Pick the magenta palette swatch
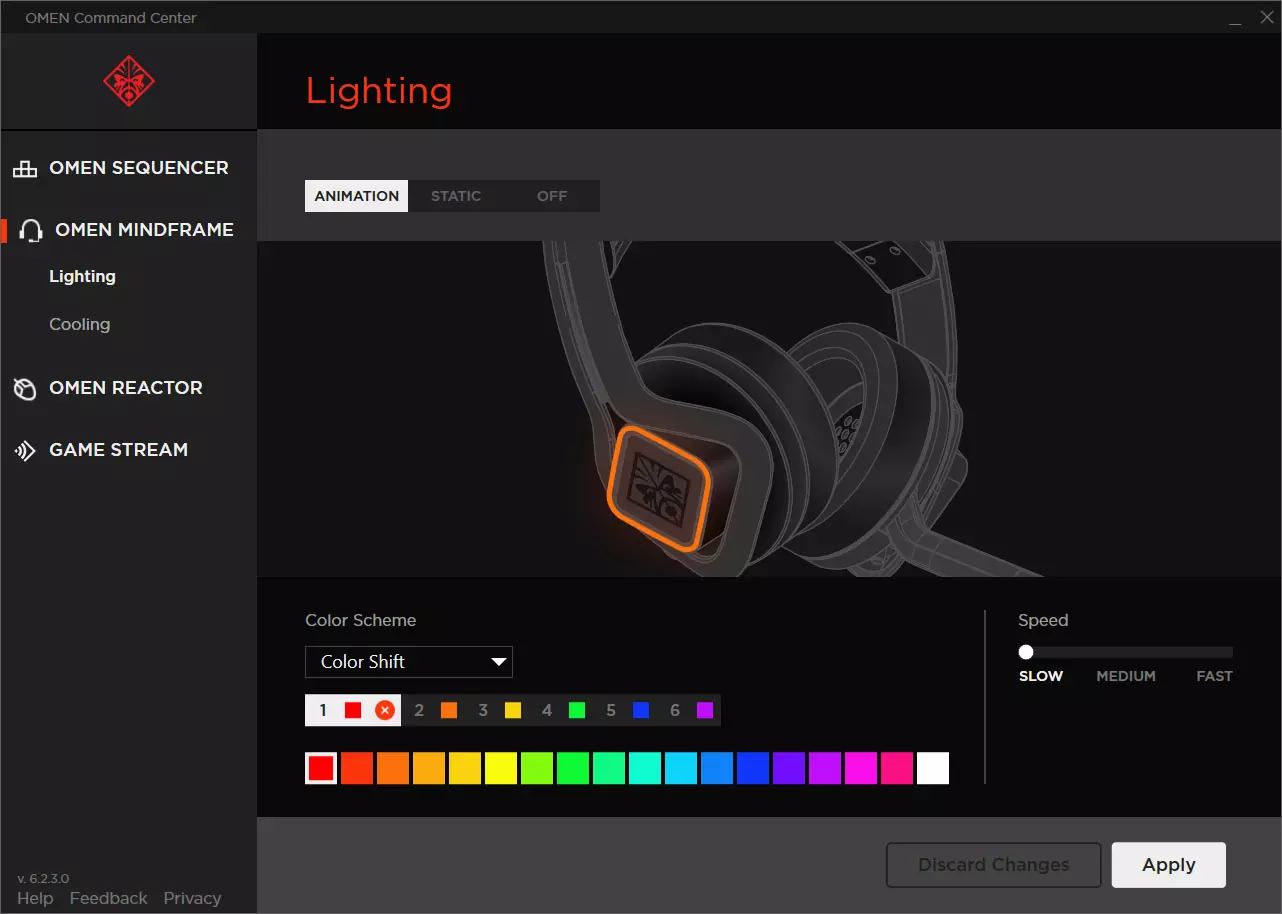The width and height of the screenshot is (1282, 914). [861, 768]
